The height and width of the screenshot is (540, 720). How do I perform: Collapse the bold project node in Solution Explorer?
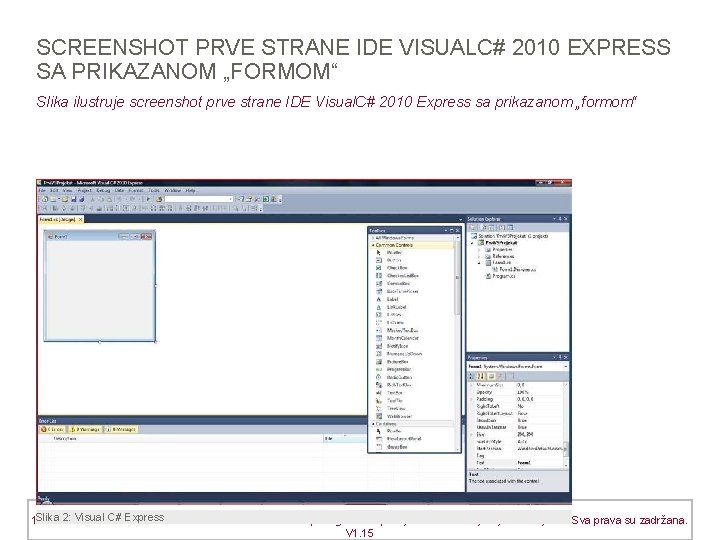tap(472, 242)
